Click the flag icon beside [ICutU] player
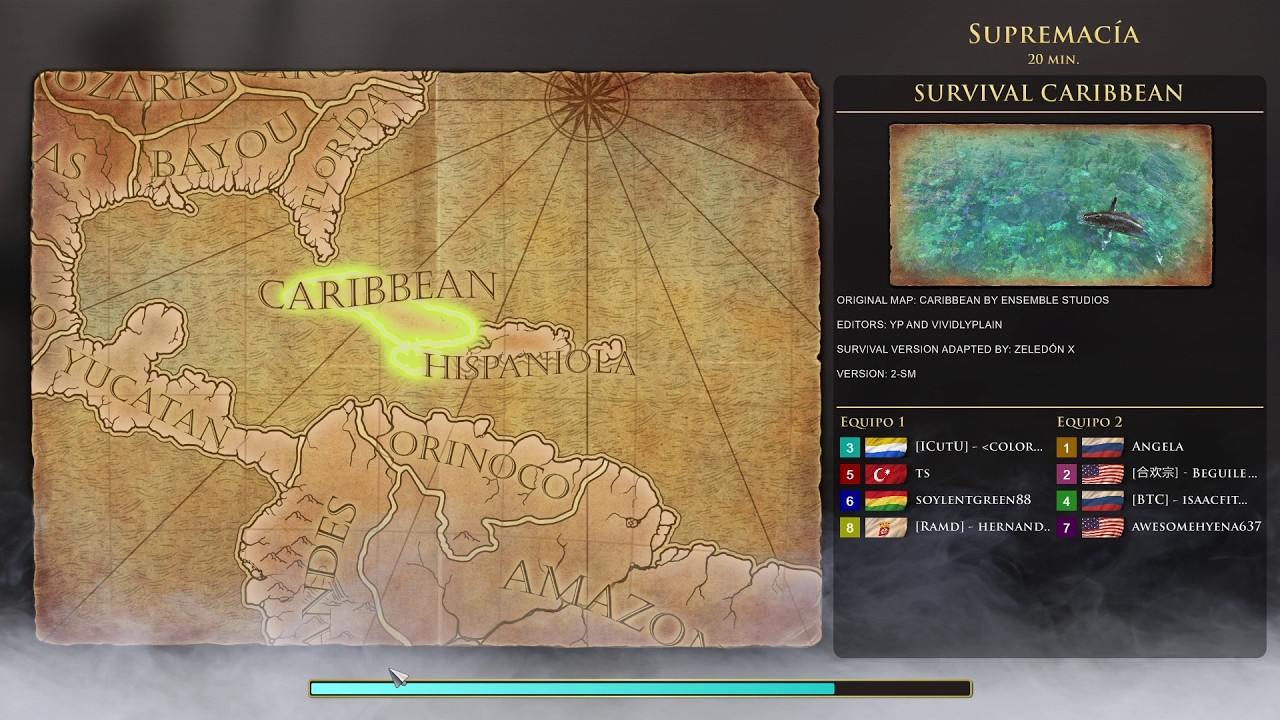 (885, 447)
